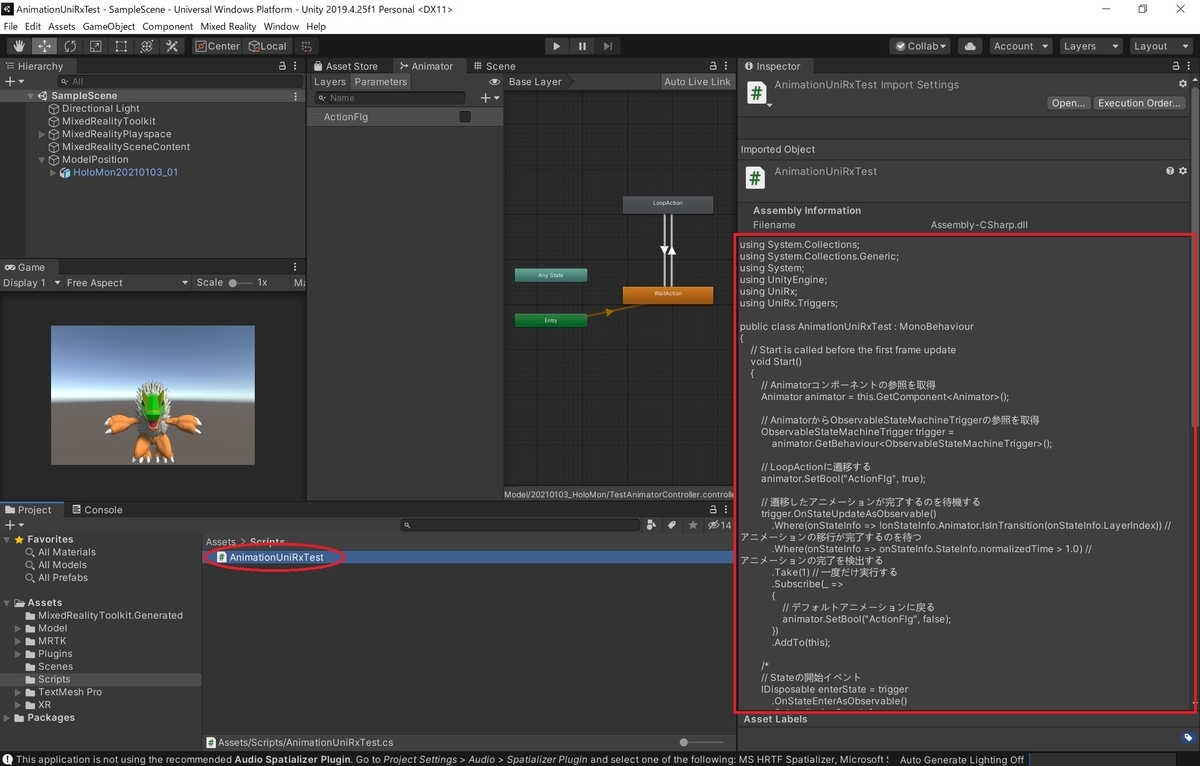Viewport: 1200px width, 766px height.
Task: Toggle Auto Live Link in Animator
Action: [697, 82]
